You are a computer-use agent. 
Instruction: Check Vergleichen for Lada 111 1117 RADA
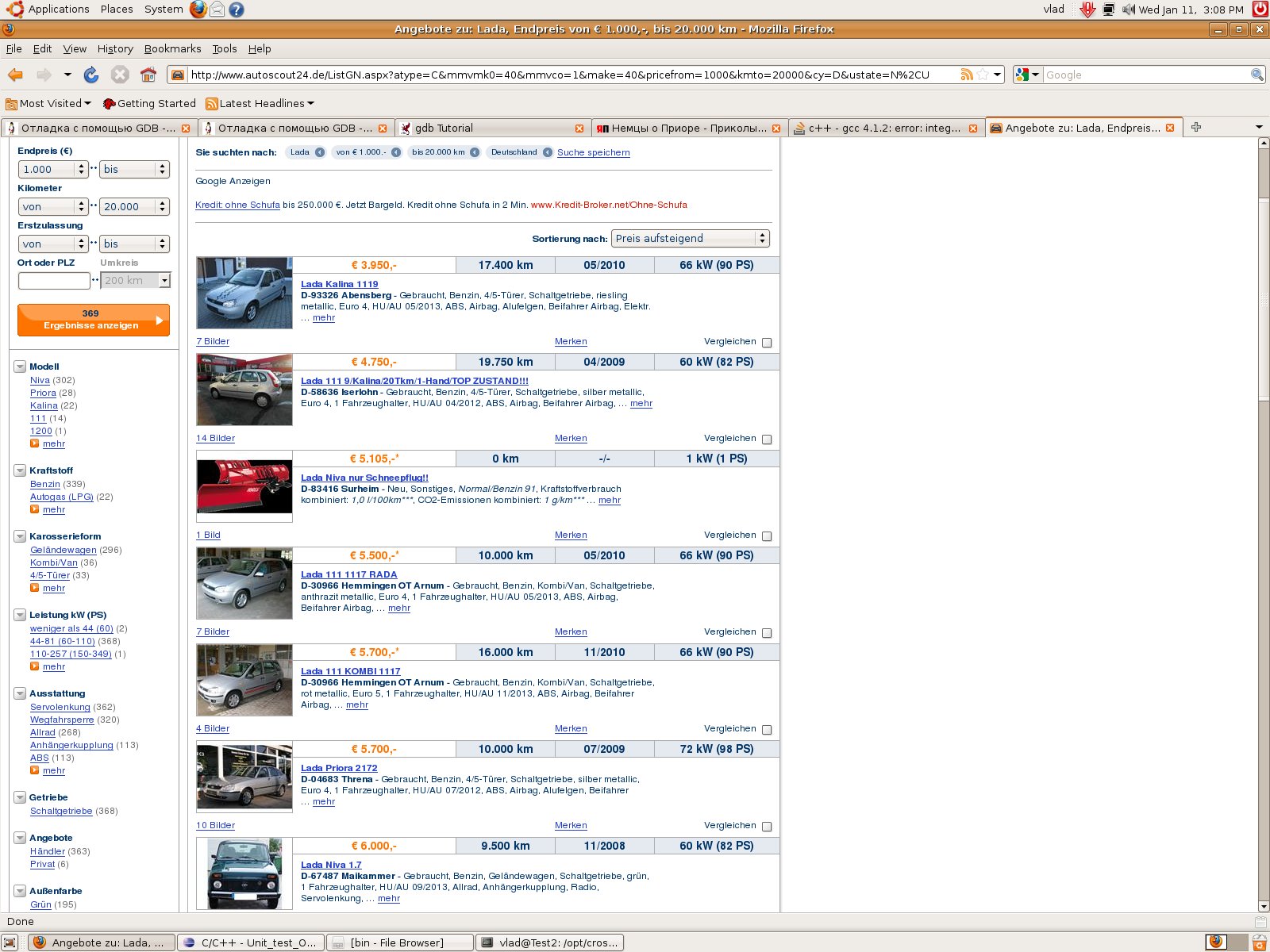coord(767,633)
